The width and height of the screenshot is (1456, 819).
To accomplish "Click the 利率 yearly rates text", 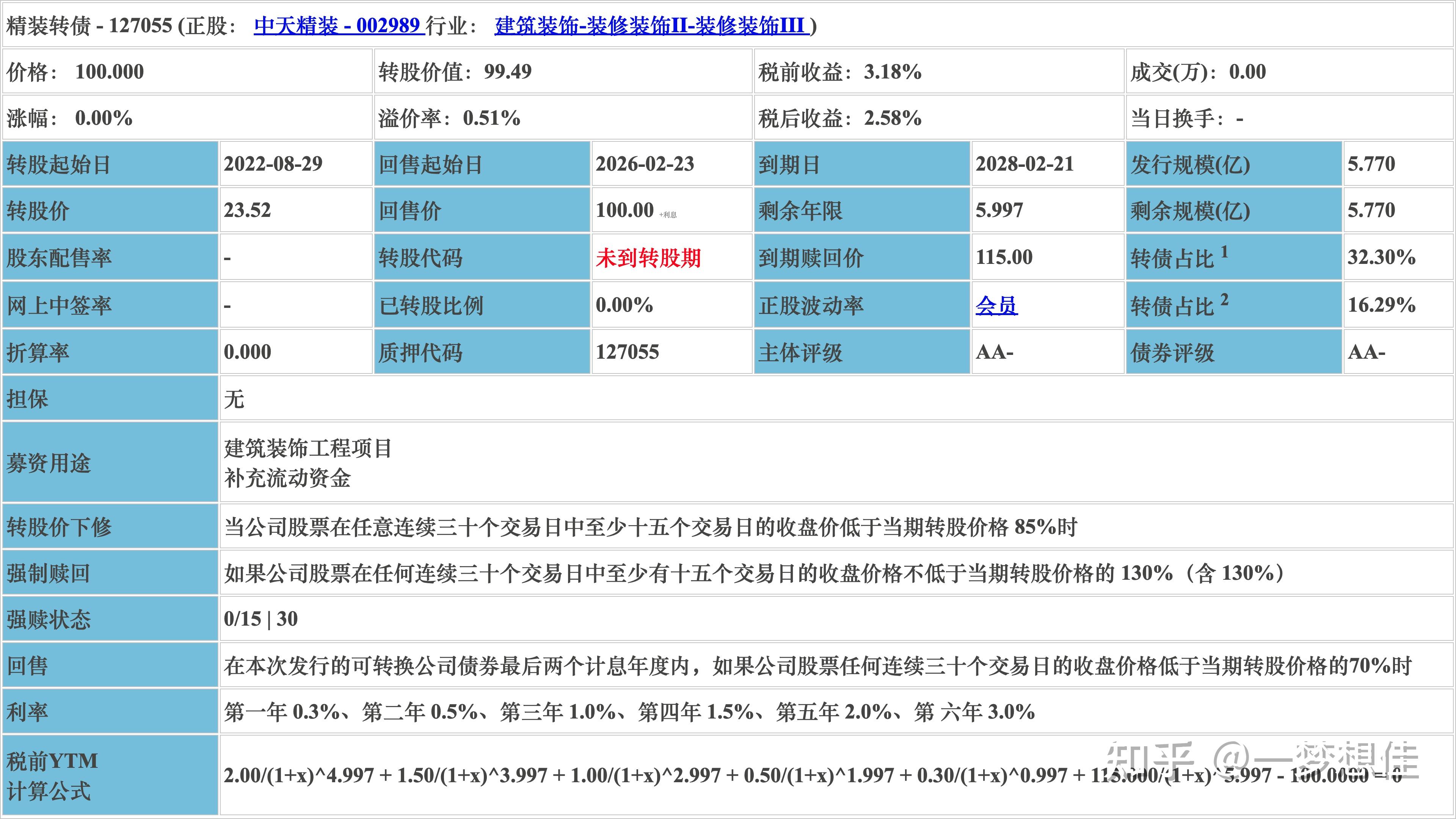I will [x=629, y=712].
